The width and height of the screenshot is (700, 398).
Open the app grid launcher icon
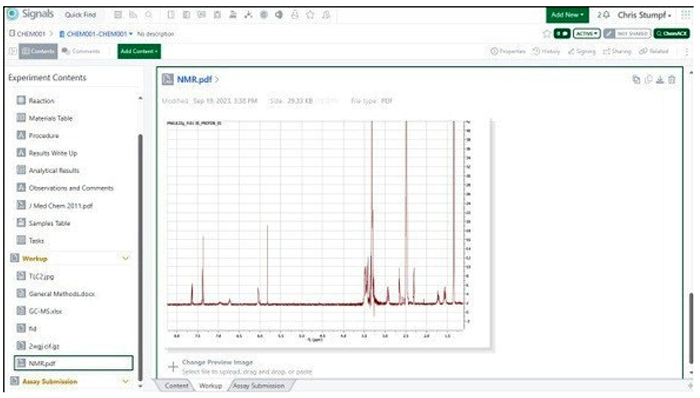click(685, 15)
